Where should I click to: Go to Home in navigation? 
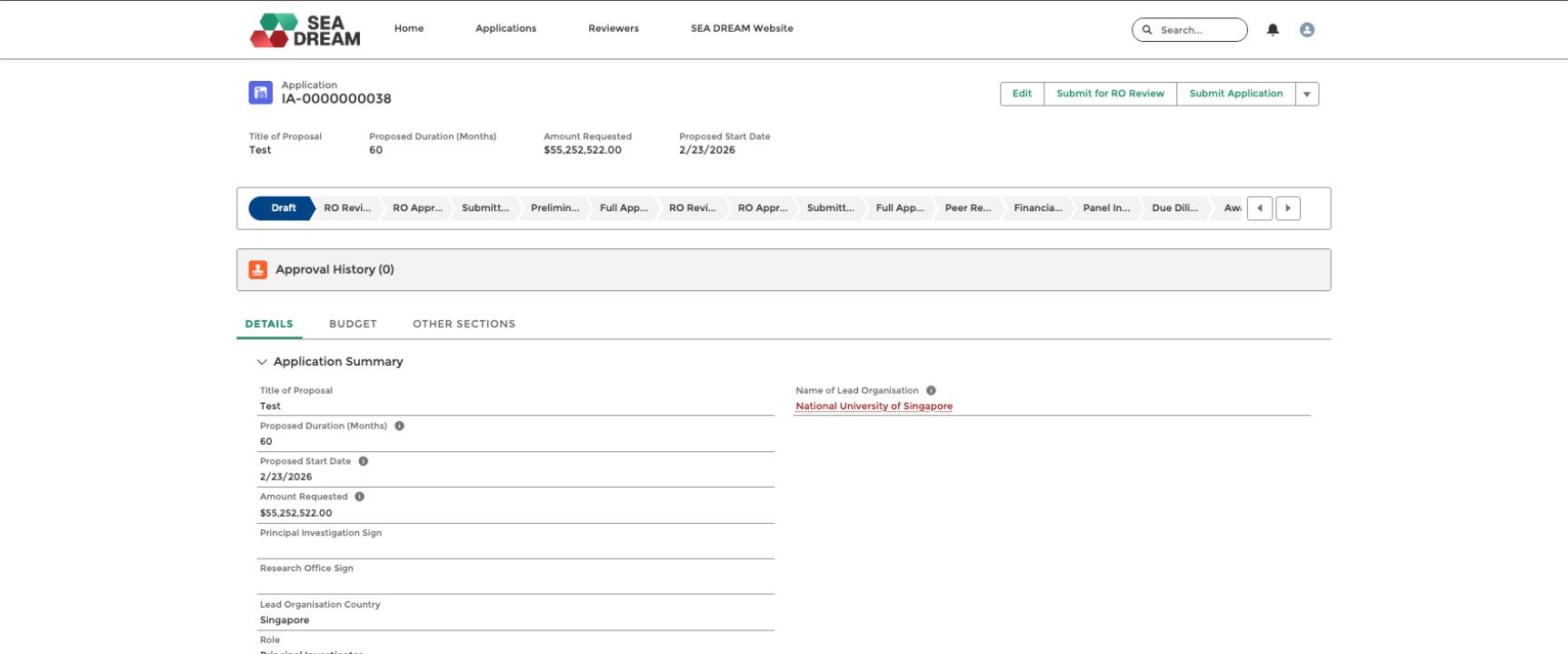tap(409, 28)
